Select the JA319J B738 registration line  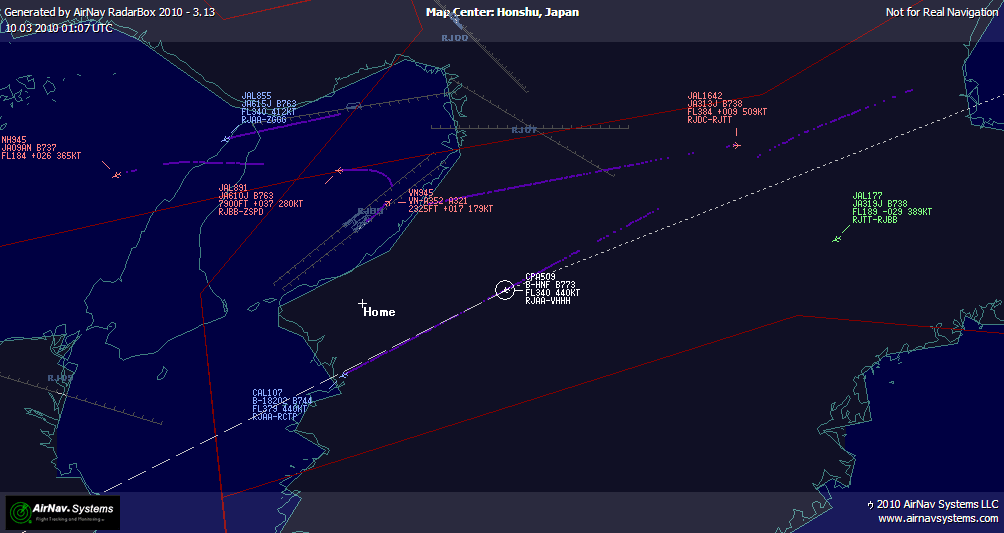(x=880, y=204)
